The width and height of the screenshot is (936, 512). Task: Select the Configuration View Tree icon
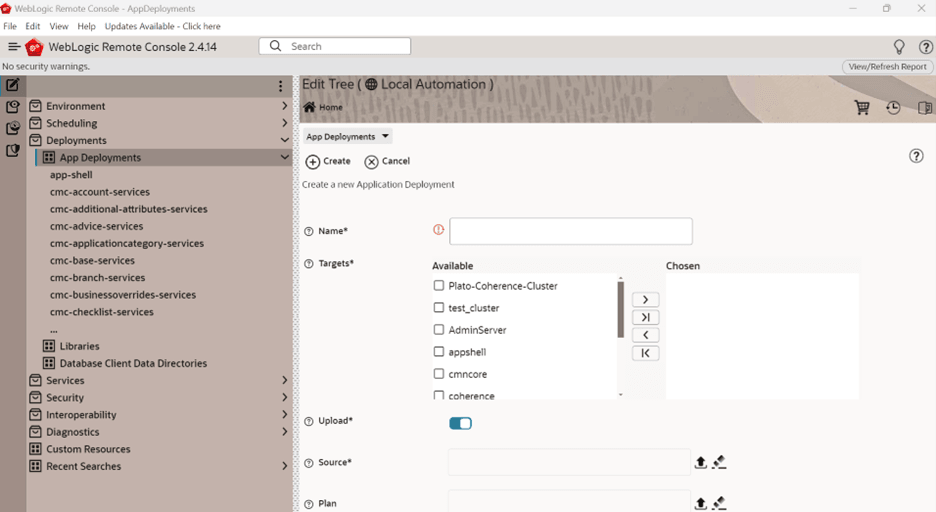coord(13,107)
